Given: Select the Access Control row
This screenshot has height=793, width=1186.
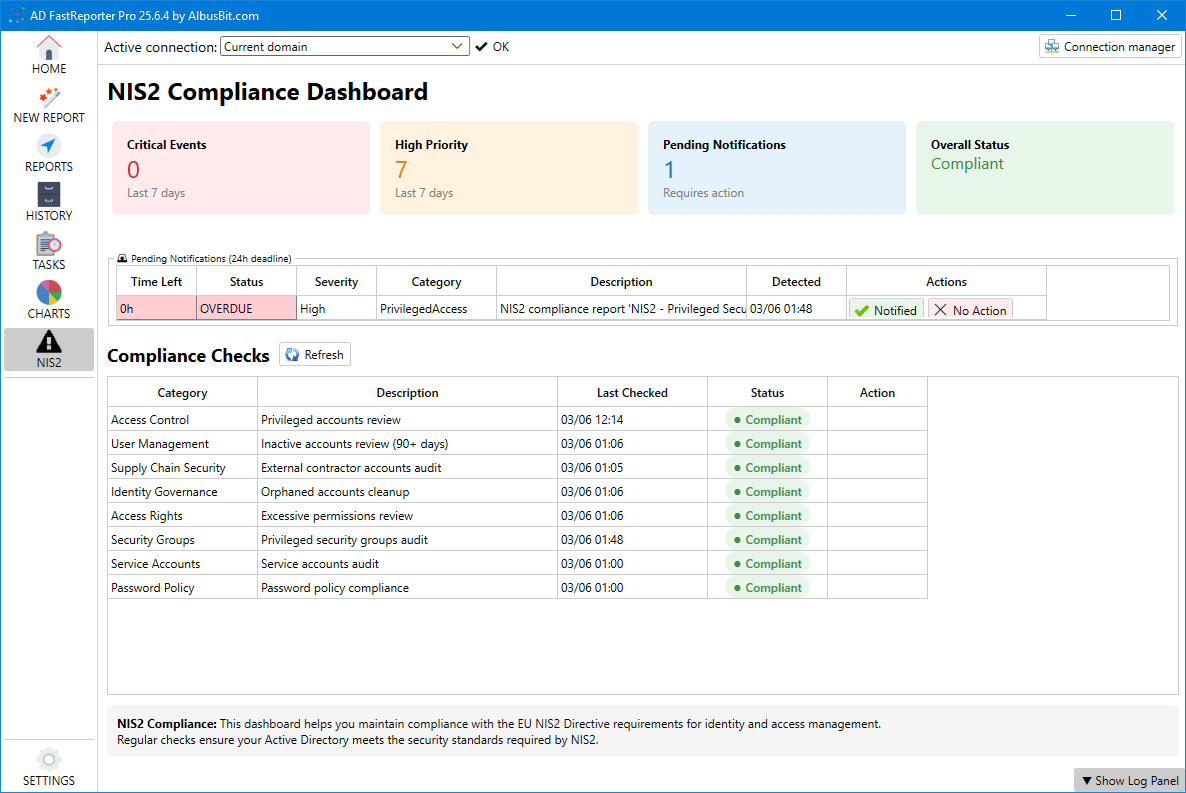Looking at the screenshot, I should [x=517, y=419].
